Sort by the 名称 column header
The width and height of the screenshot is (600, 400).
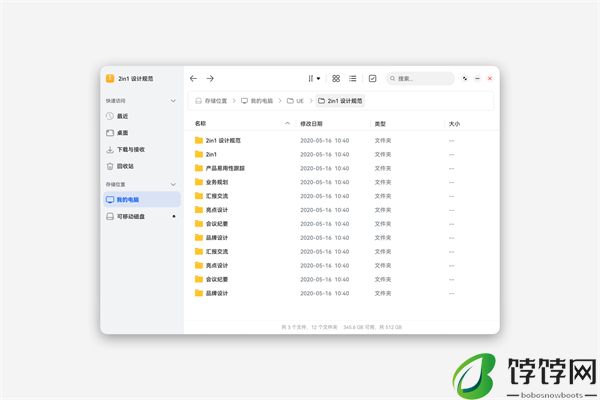201,124
